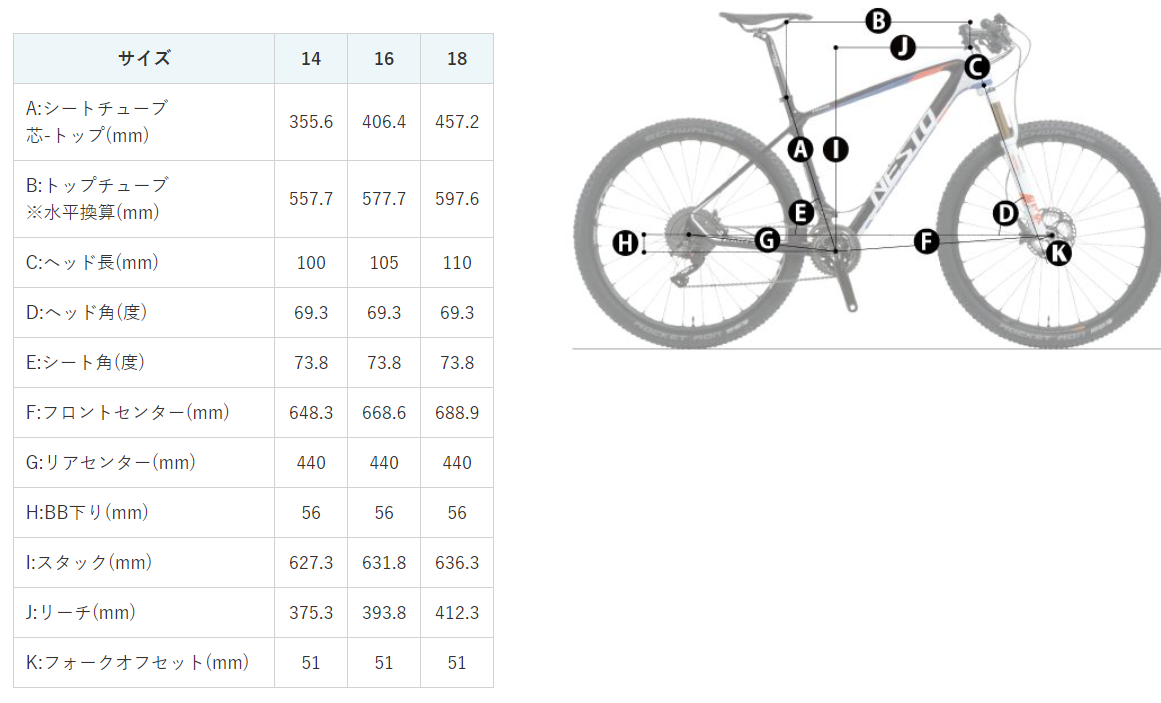The image size is (1161, 703).
Task: Click the bike saddle in the diagram
Action: coord(765,17)
